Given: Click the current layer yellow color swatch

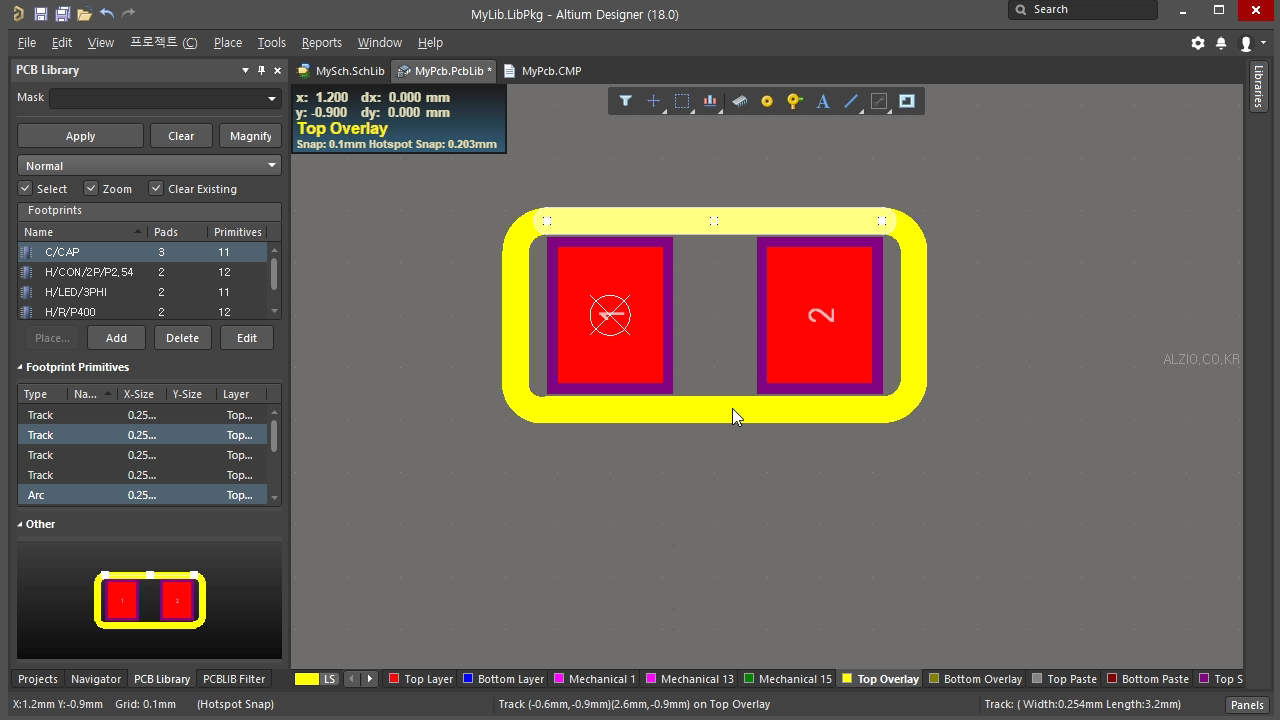Looking at the screenshot, I should pyautogui.click(x=307, y=679).
